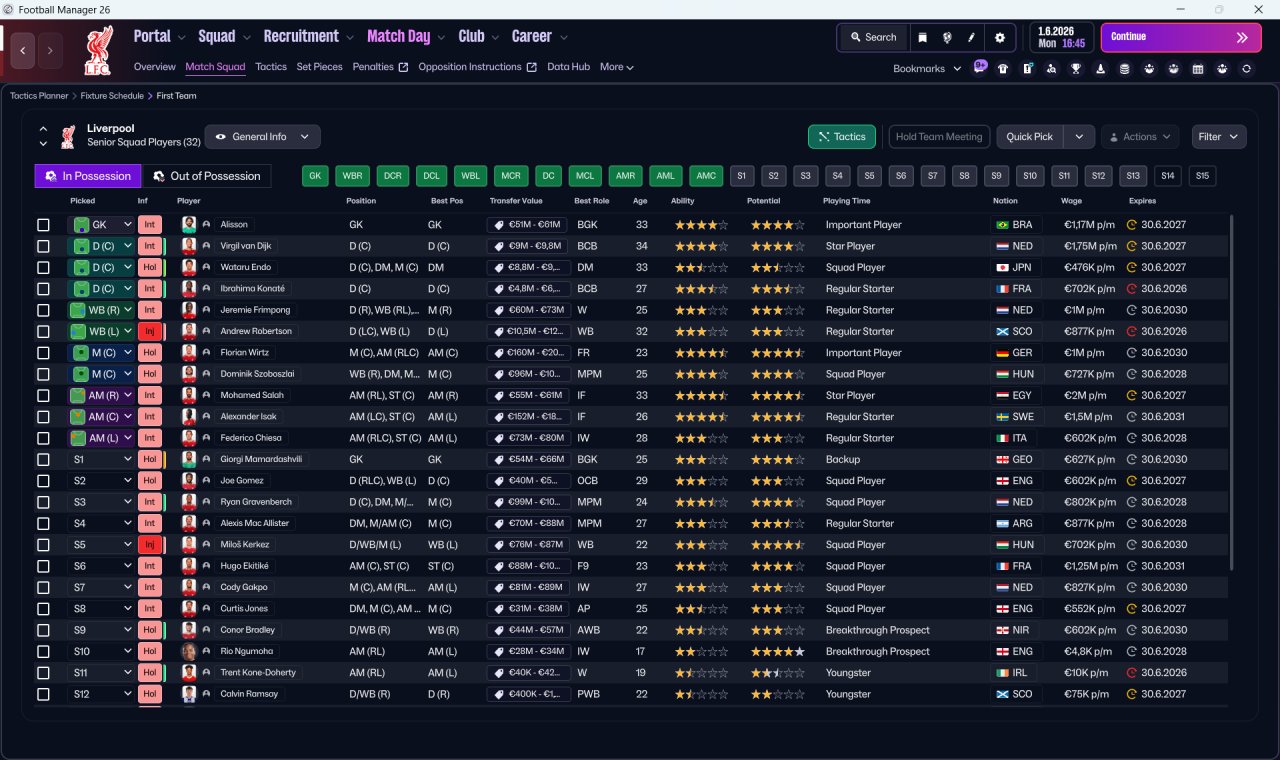
Task: Check the box next to Florian Wirtz
Action: 43,352
